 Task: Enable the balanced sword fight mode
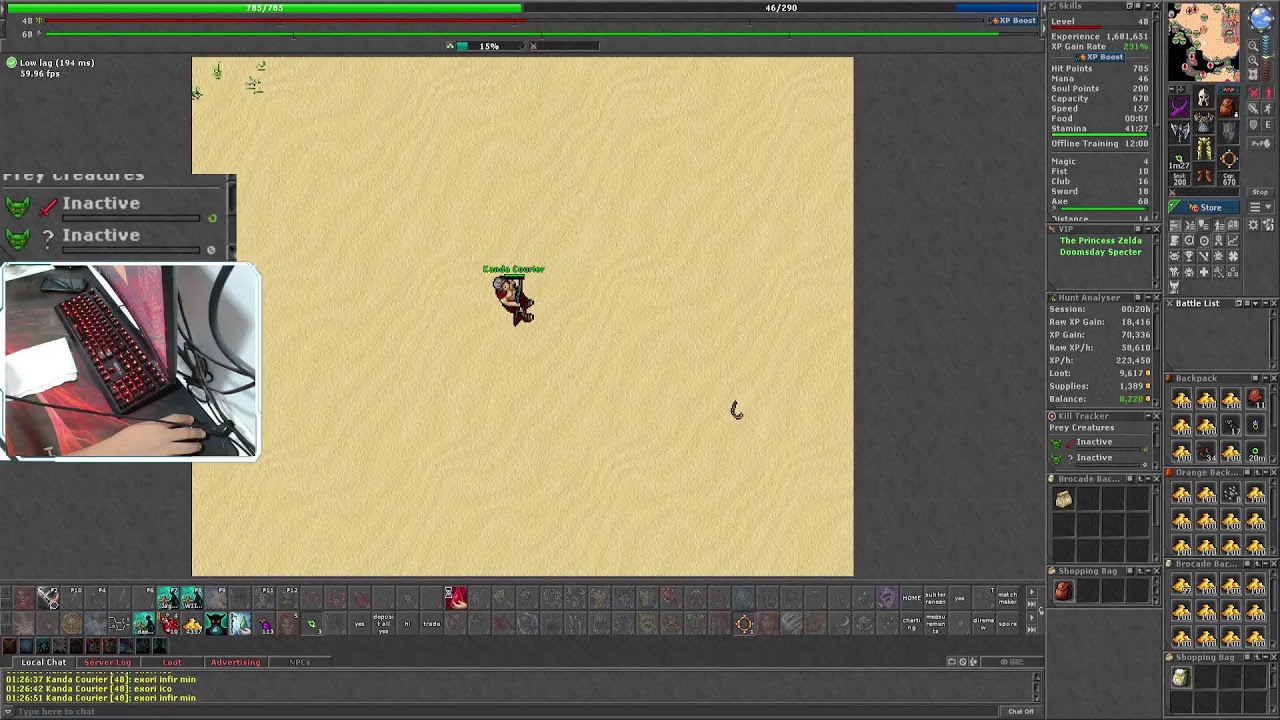pos(1255,109)
